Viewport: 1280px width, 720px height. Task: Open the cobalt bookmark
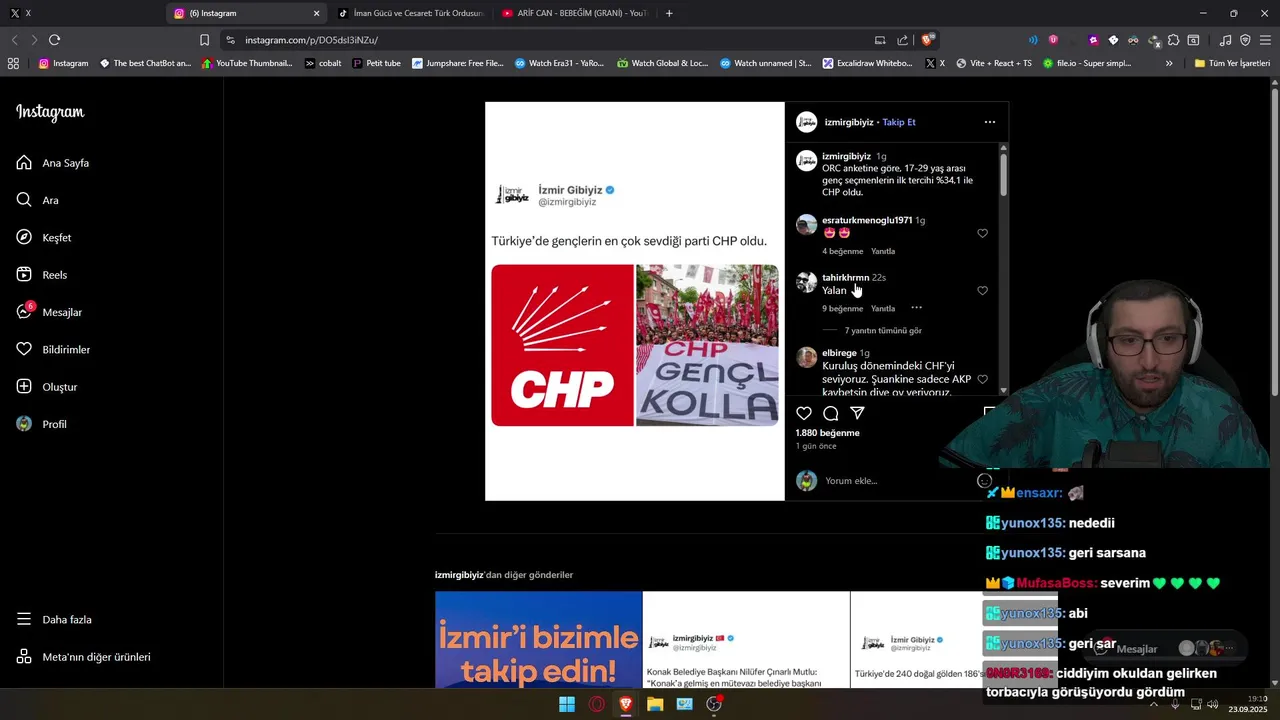click(323, 63)
